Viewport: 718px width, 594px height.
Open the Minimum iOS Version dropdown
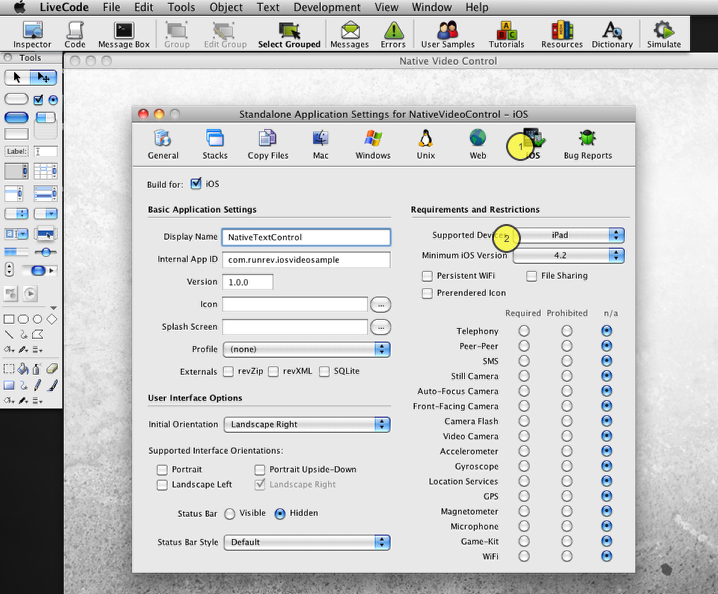(x=568, y=256)
